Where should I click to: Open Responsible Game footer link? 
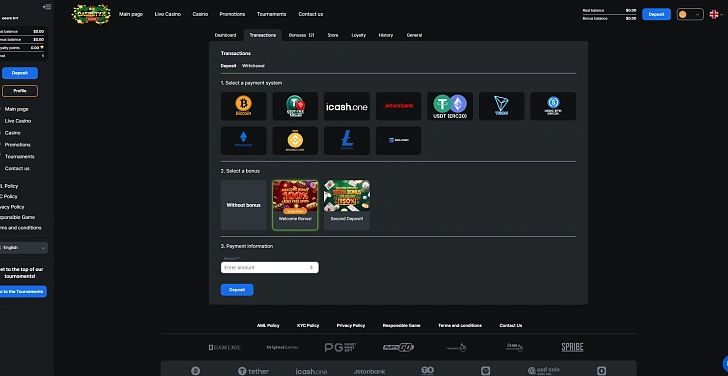pyautogui.click(x=402, y=325)
